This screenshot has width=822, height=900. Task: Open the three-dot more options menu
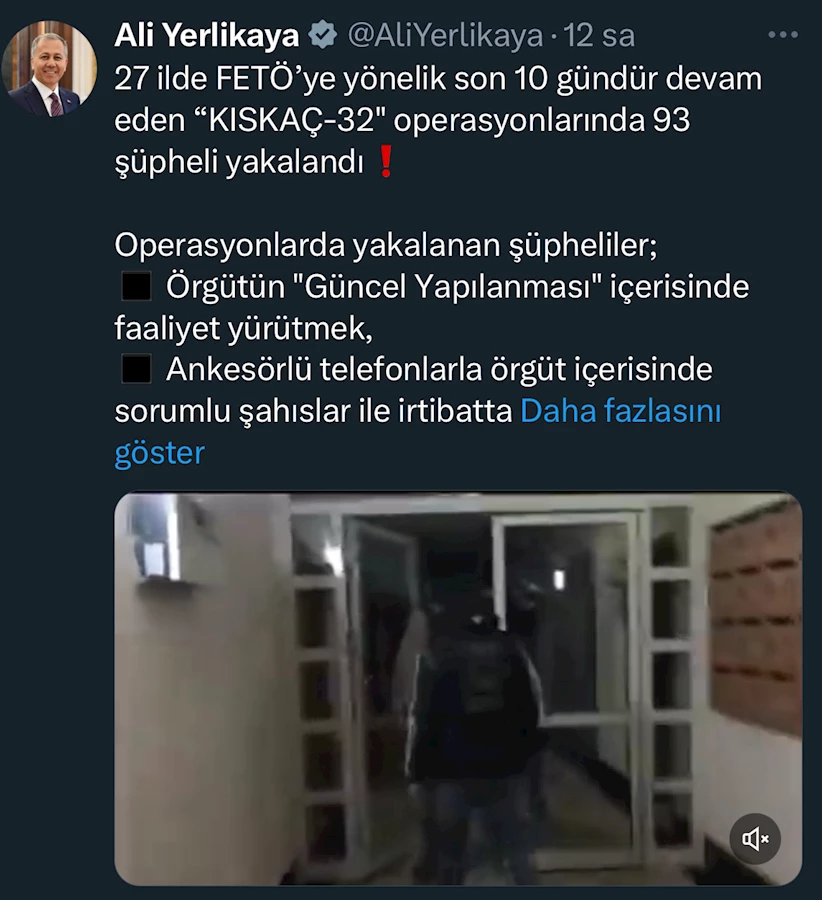click(x=783, y=35)
